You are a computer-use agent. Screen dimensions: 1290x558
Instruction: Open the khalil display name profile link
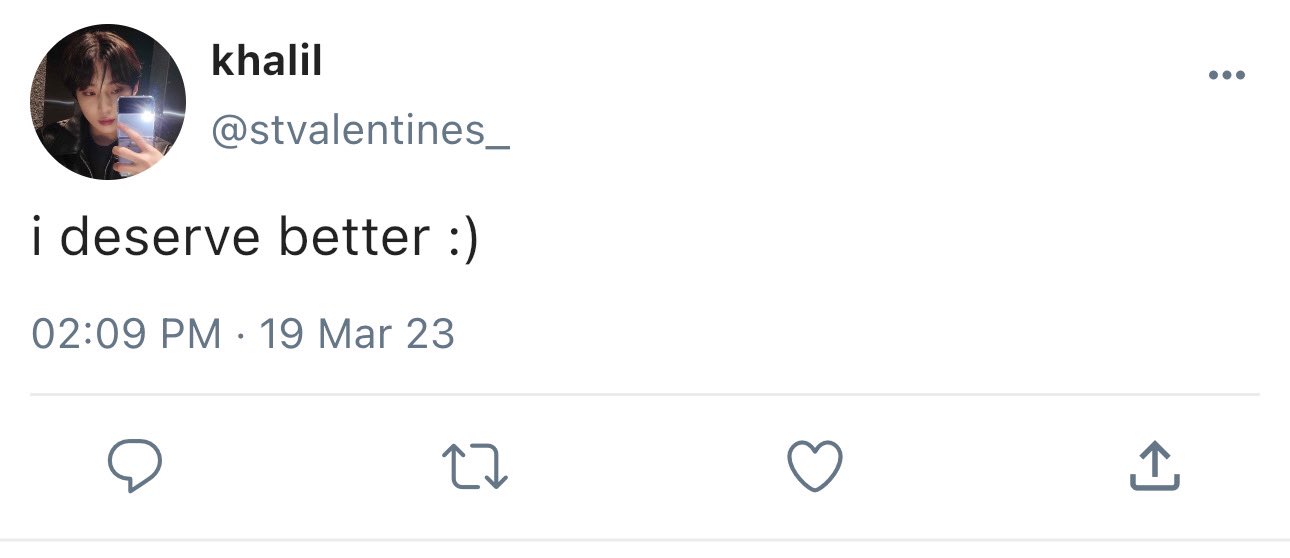(266, 61)
